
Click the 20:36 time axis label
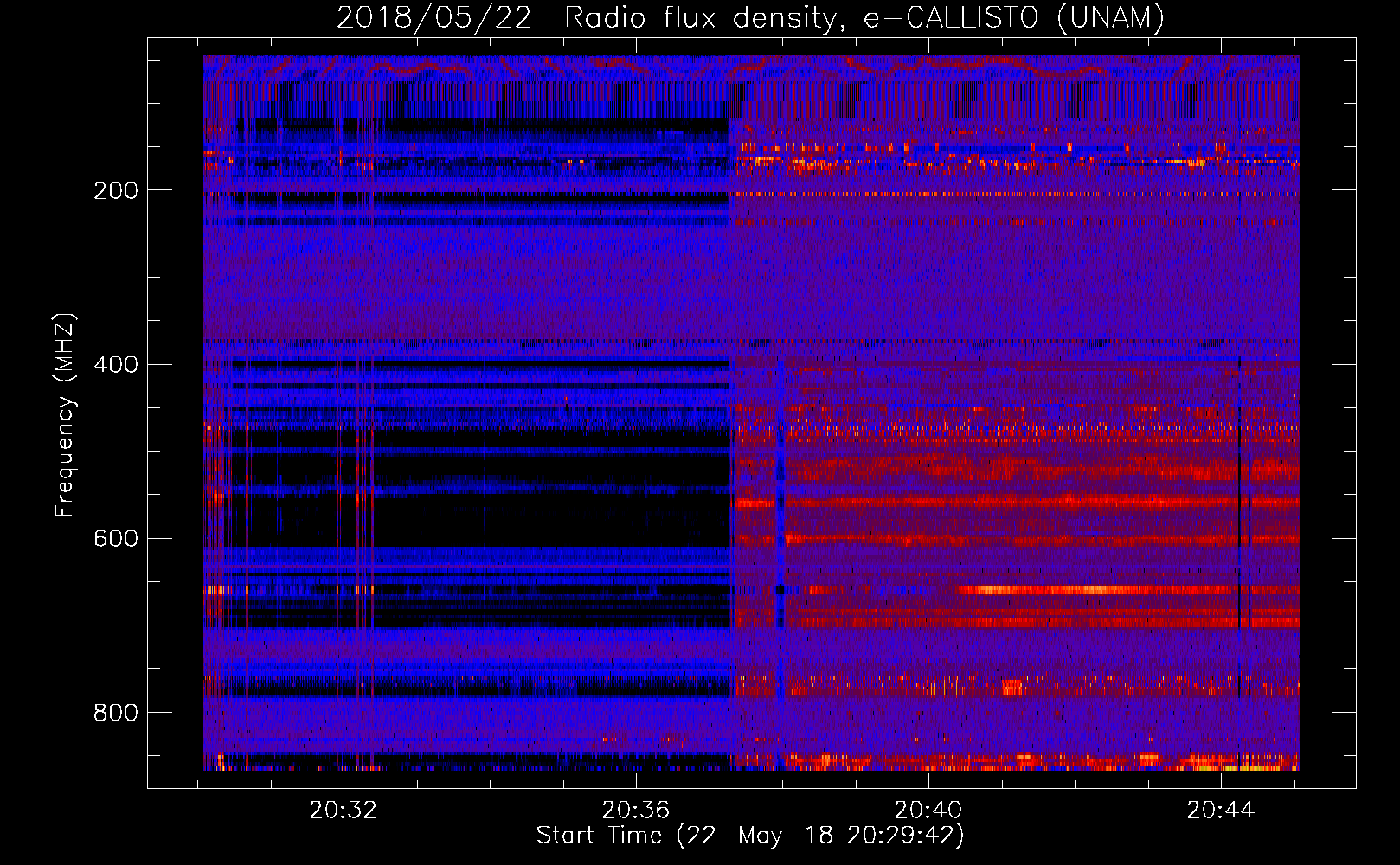click(636, 811)
